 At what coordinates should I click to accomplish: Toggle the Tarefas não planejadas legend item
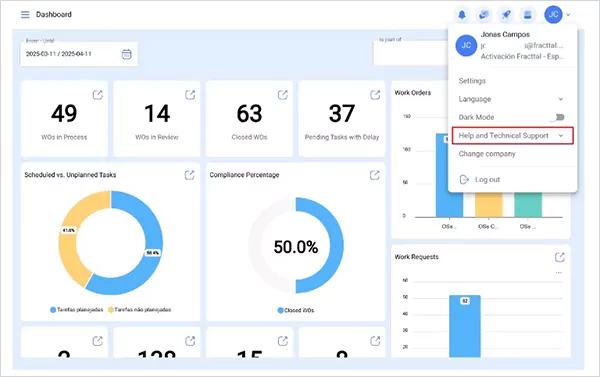[140, 310]
